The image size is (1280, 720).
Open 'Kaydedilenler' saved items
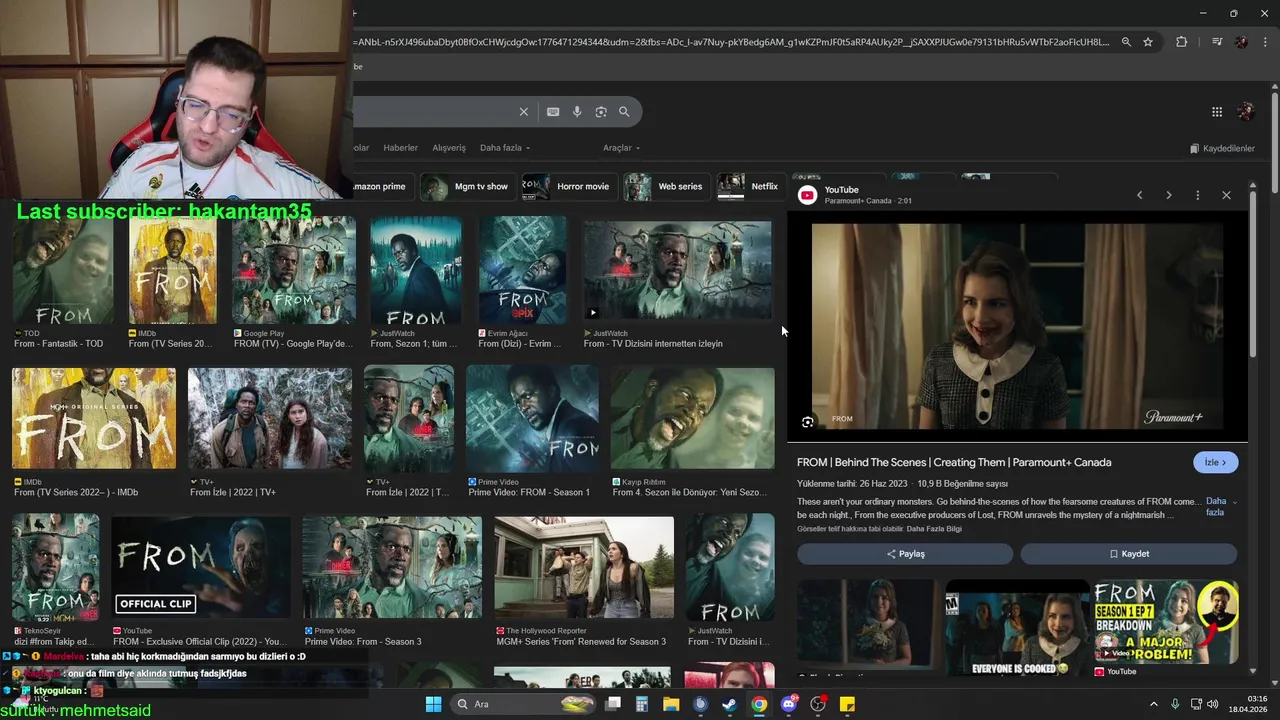tap(1222, 148)
